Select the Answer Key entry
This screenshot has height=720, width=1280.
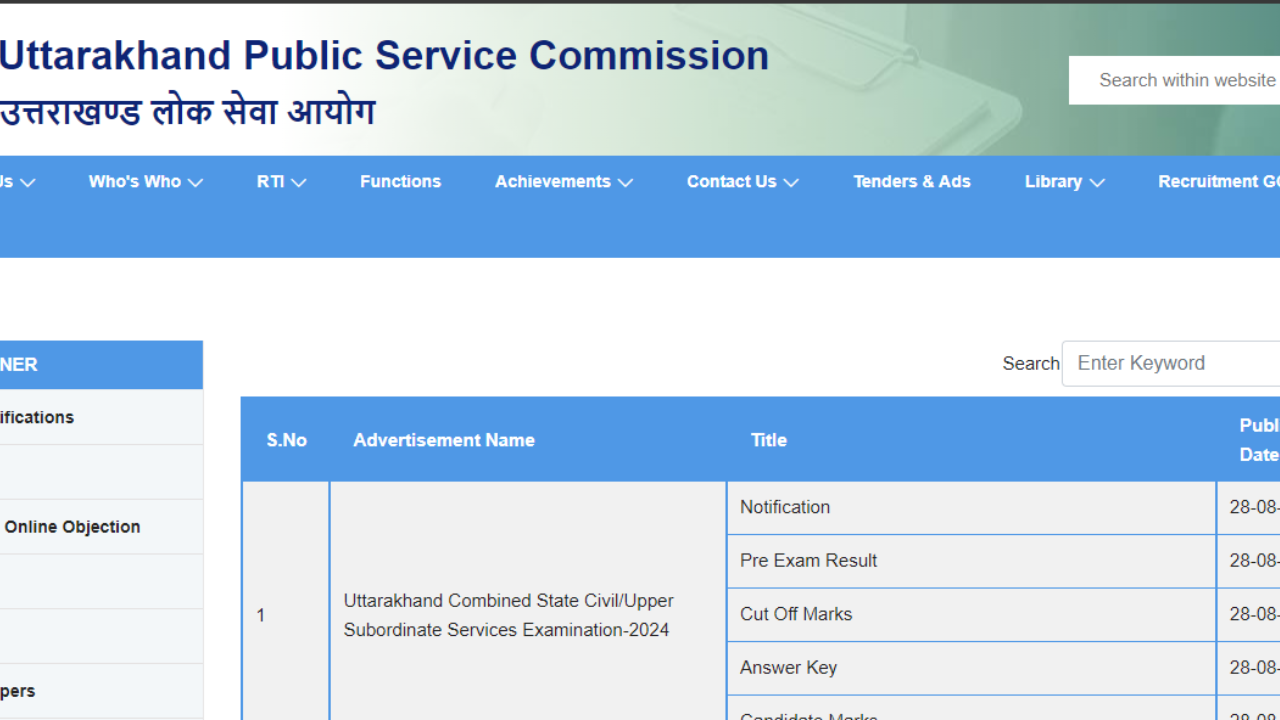point(788,668)
